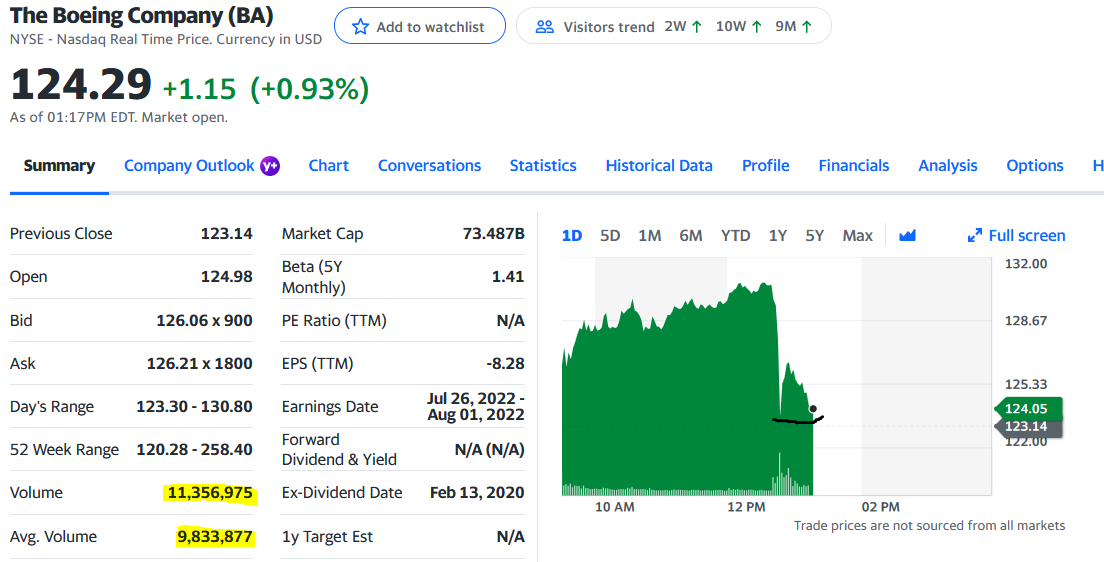Click the 125.33 price axis label
Image resolution: width=1104 pixels, height=562 pixels.
pyautogui.click(x=1027, y=384)
